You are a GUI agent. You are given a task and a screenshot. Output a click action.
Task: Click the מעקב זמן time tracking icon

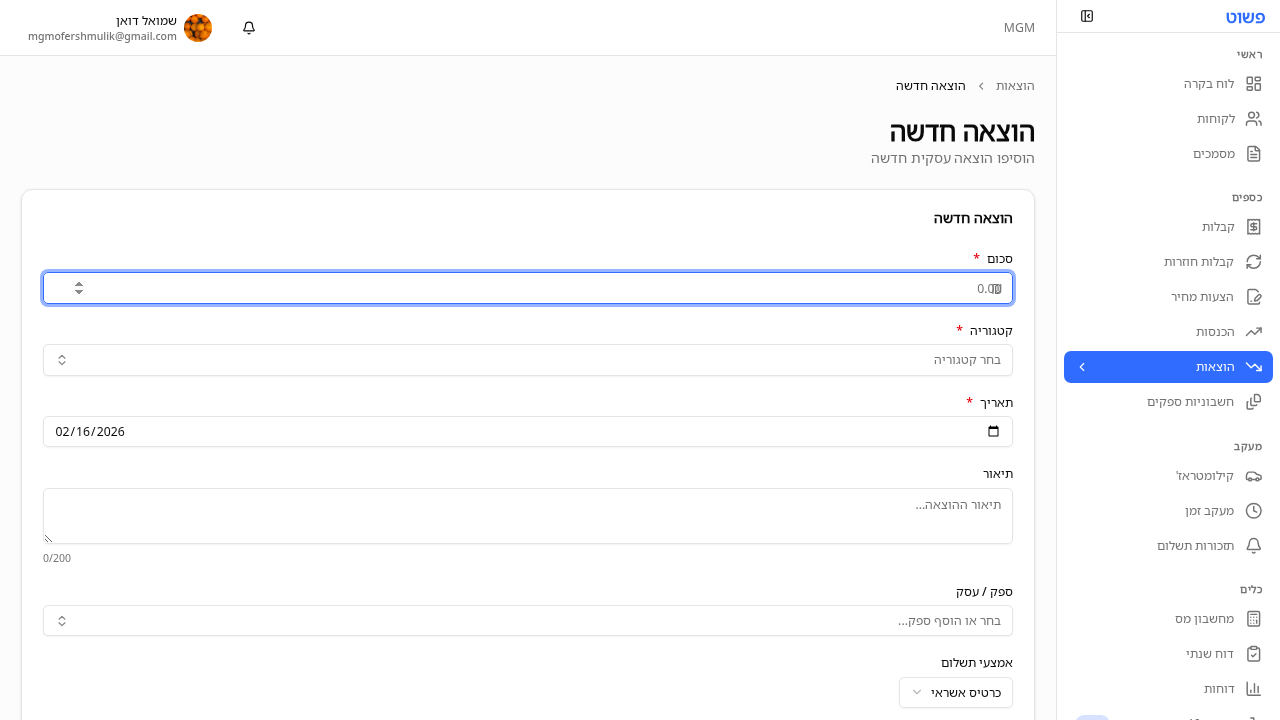[x=1254, y=511]
